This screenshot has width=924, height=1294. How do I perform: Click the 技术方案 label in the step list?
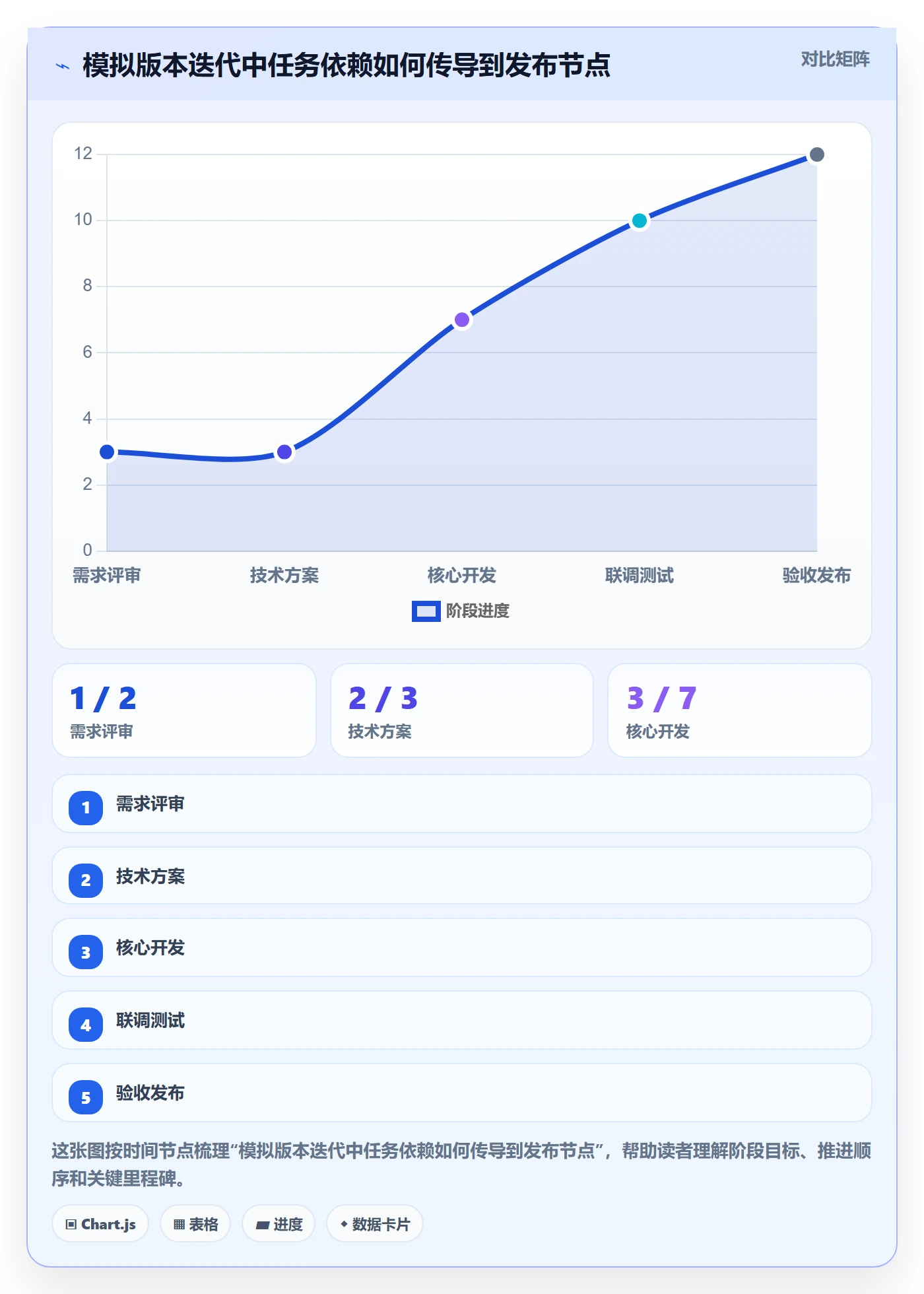150,877
